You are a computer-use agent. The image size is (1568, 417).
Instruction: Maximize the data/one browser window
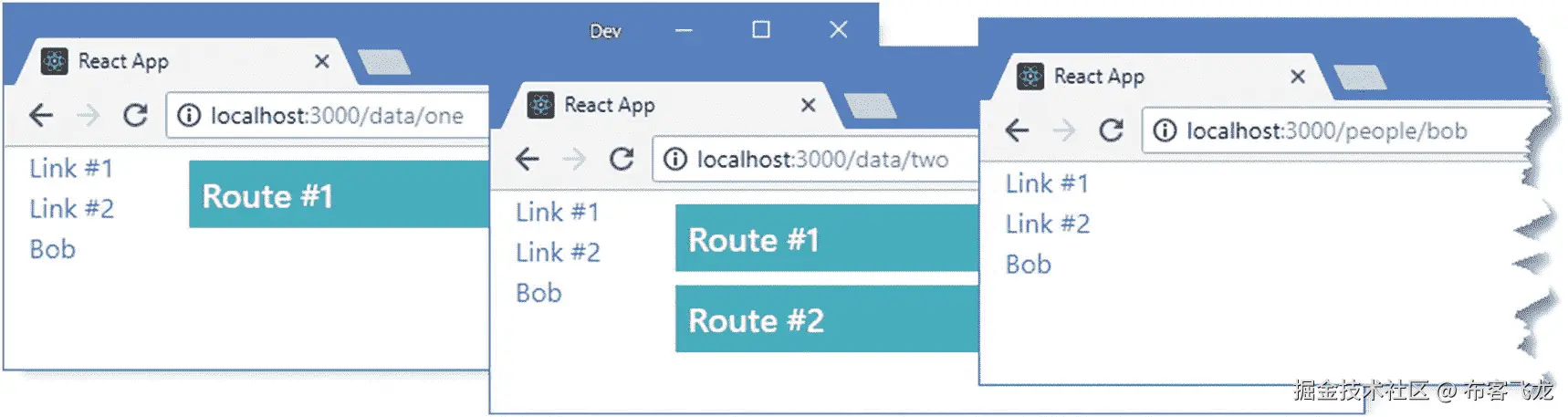click(x=761, y=30)
